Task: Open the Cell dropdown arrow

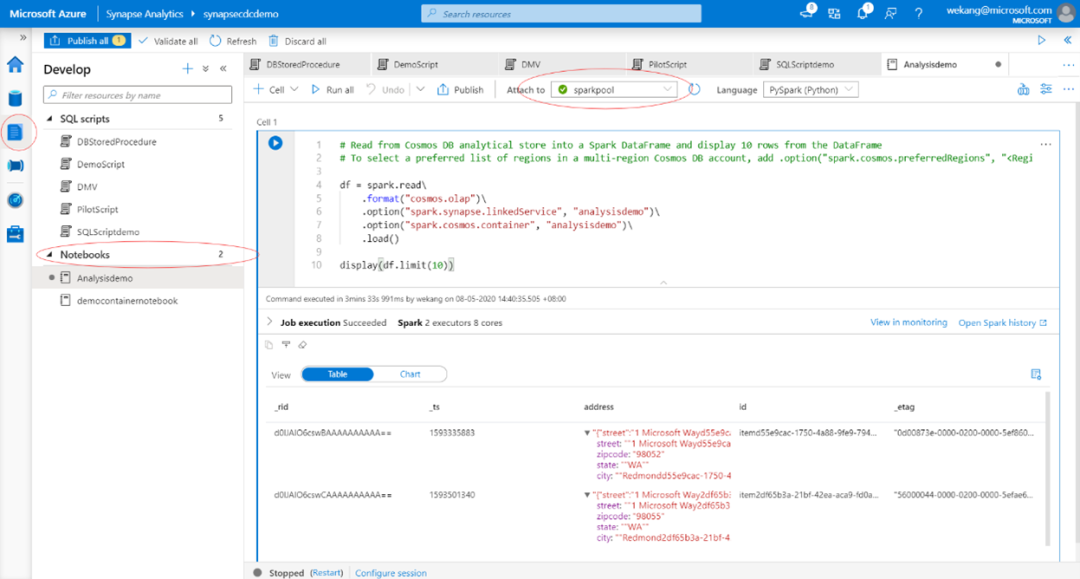Action: click(x=294, y=90)
